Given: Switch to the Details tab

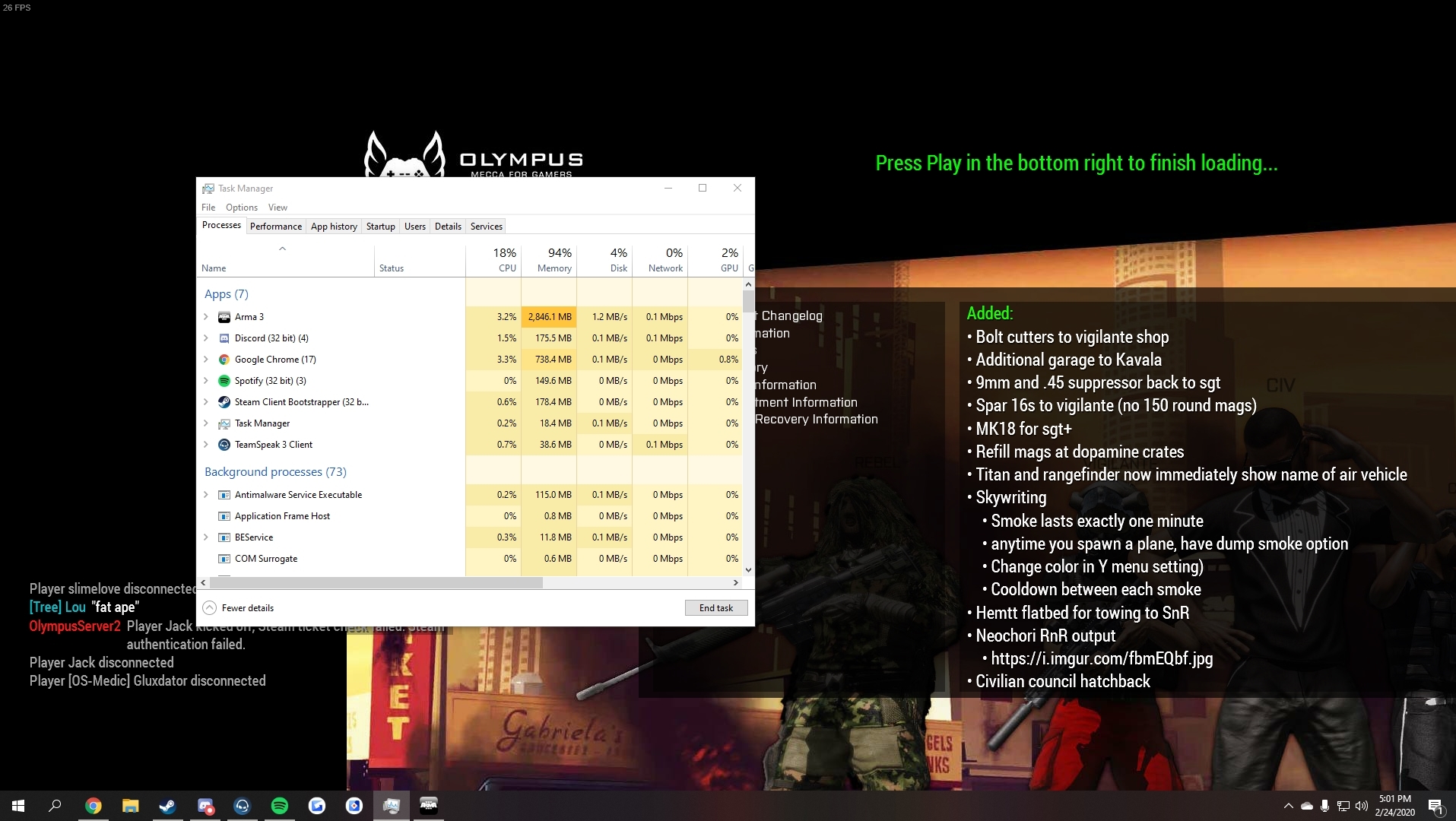Looking at the screenshot, I should pos(448,227).
